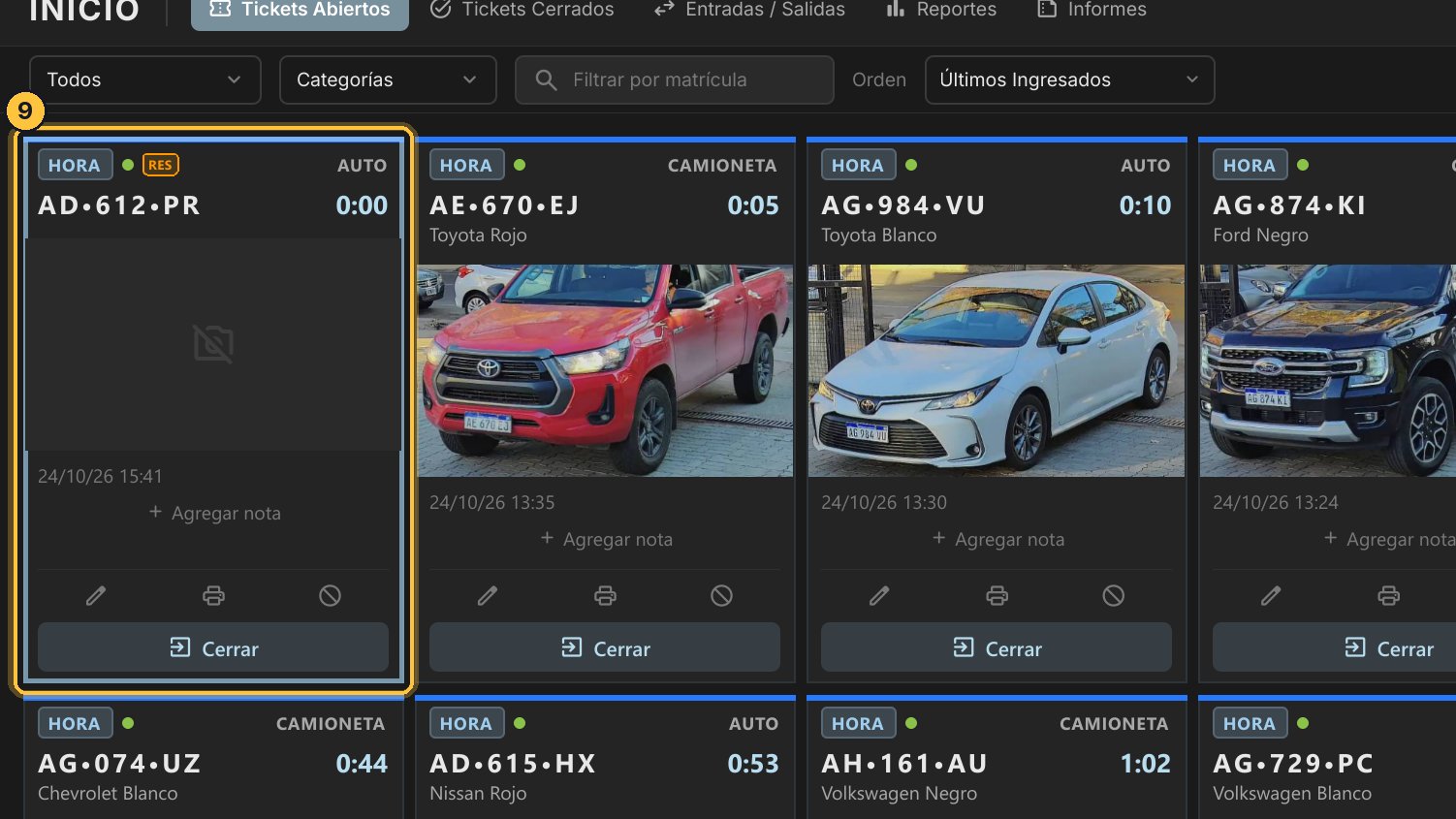Screen dimensions: 1456x819
Task: Cancel ticket AE•670•EJ with ban icon
Action: point(721,595)
